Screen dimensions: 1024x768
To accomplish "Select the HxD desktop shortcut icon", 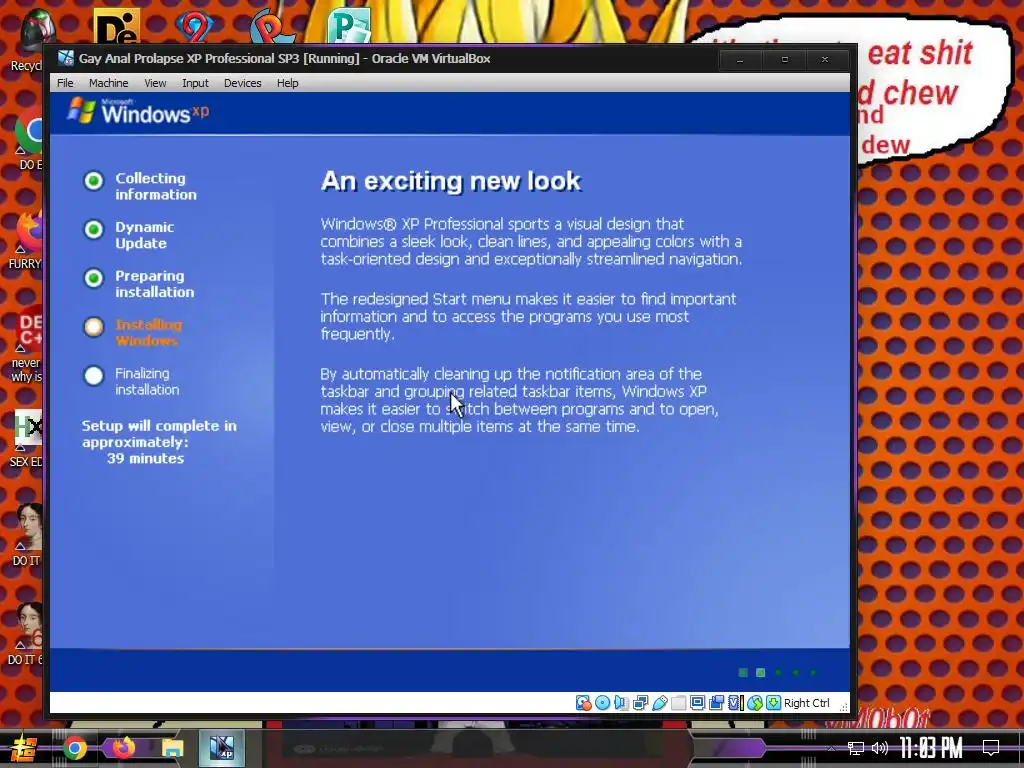I will [x=27, y=439].
